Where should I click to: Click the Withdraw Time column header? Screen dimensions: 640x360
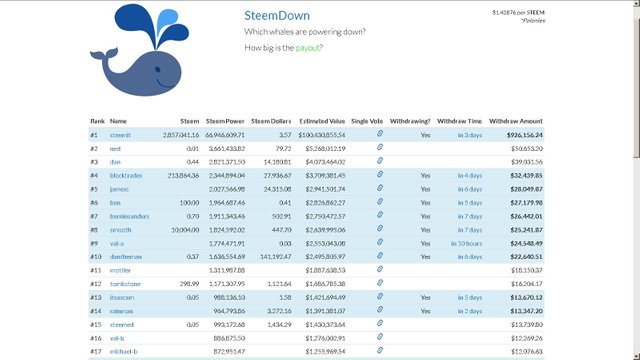pyautogui.click(x=459, y=121)
